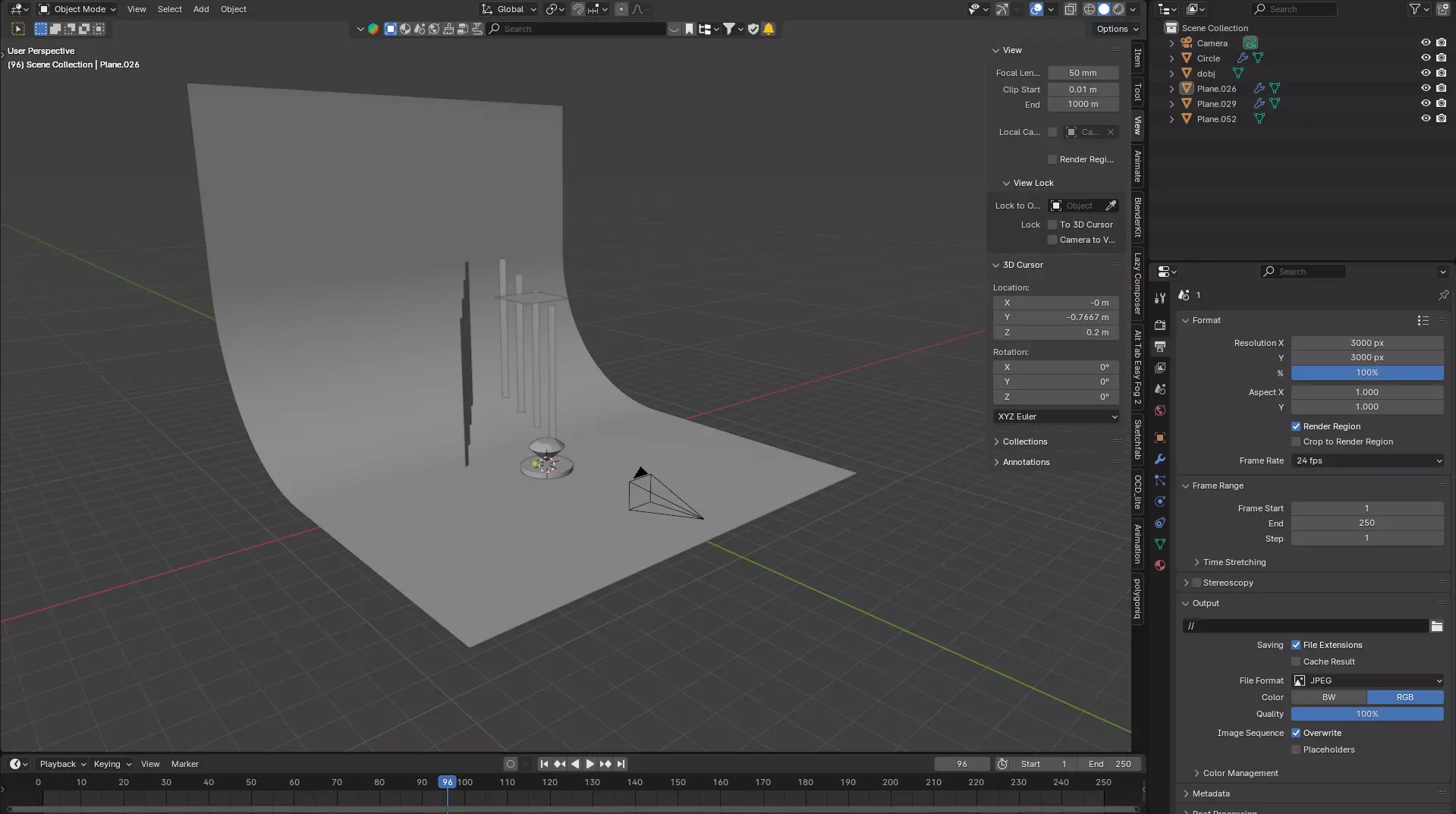Open the Modifiers wrench properties icon
Image resolution: width=1456 pixels, height=814 pixels.
[1159, 459]
